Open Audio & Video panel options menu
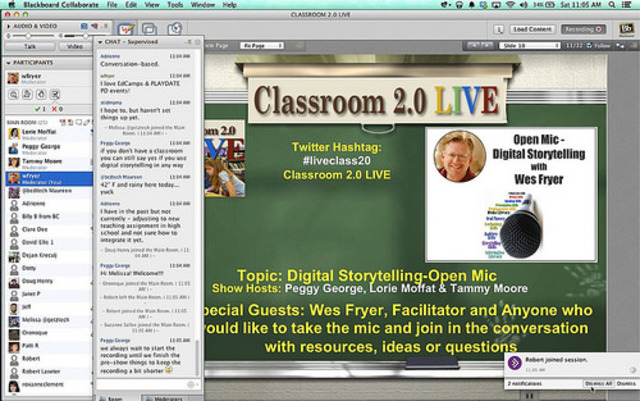Screen dimensions: 640x401 coord(105,26)
